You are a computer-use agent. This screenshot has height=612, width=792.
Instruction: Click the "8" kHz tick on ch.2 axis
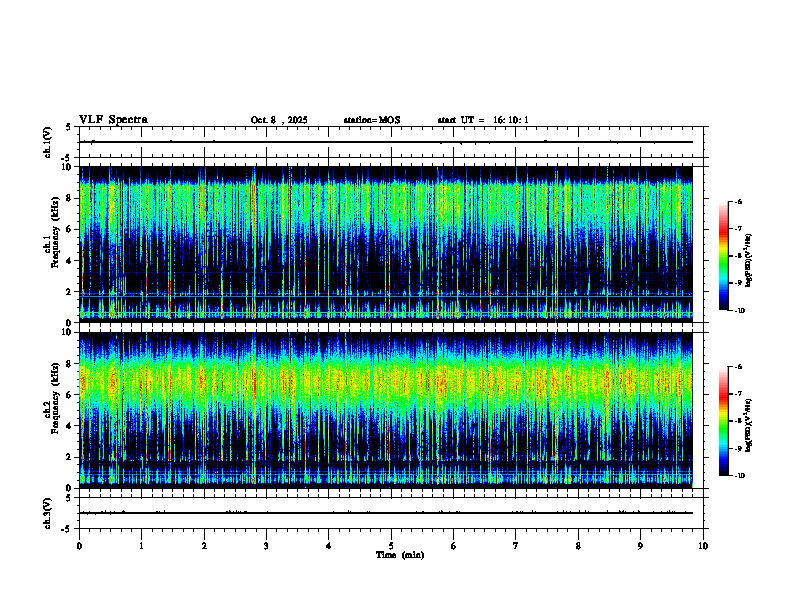tap(70, 364)
